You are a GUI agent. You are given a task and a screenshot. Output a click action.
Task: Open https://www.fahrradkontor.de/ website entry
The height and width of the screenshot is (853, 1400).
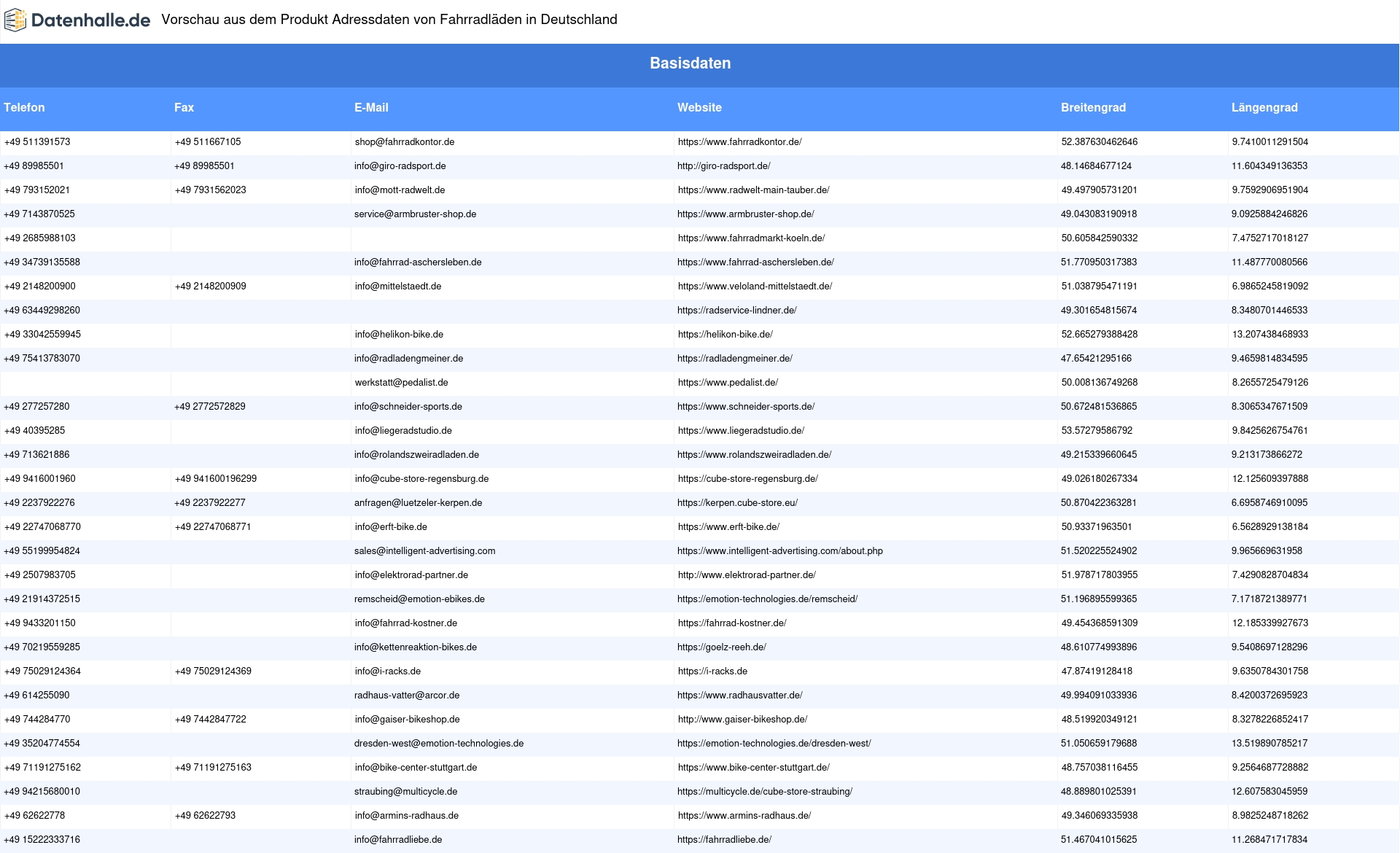click(739, 142)
